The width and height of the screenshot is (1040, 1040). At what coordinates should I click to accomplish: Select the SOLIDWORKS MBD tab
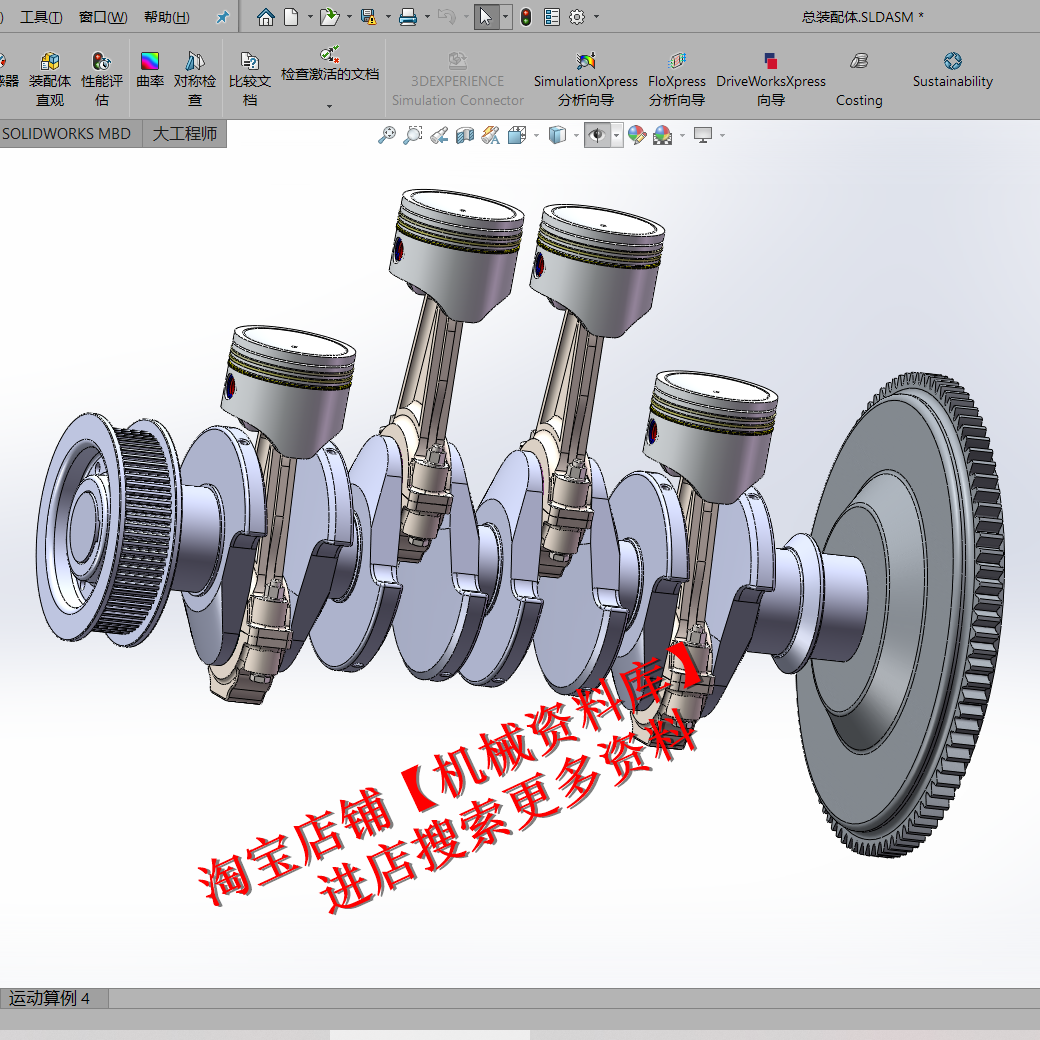(x=65, y=133)
